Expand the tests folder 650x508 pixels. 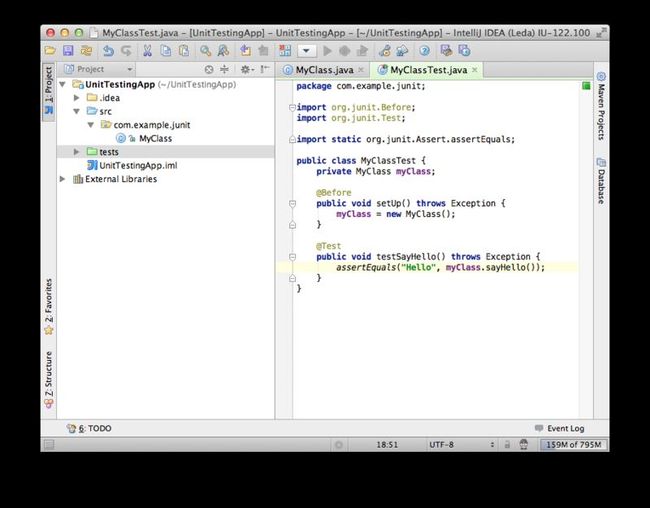tap(77, 152)
